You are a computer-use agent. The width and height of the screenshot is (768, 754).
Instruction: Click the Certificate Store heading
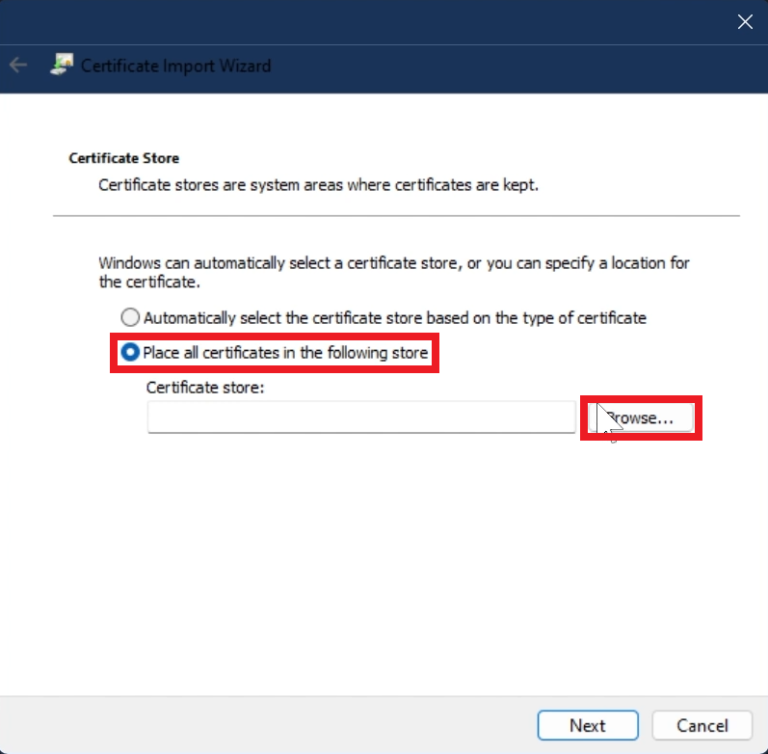point(124,158)
